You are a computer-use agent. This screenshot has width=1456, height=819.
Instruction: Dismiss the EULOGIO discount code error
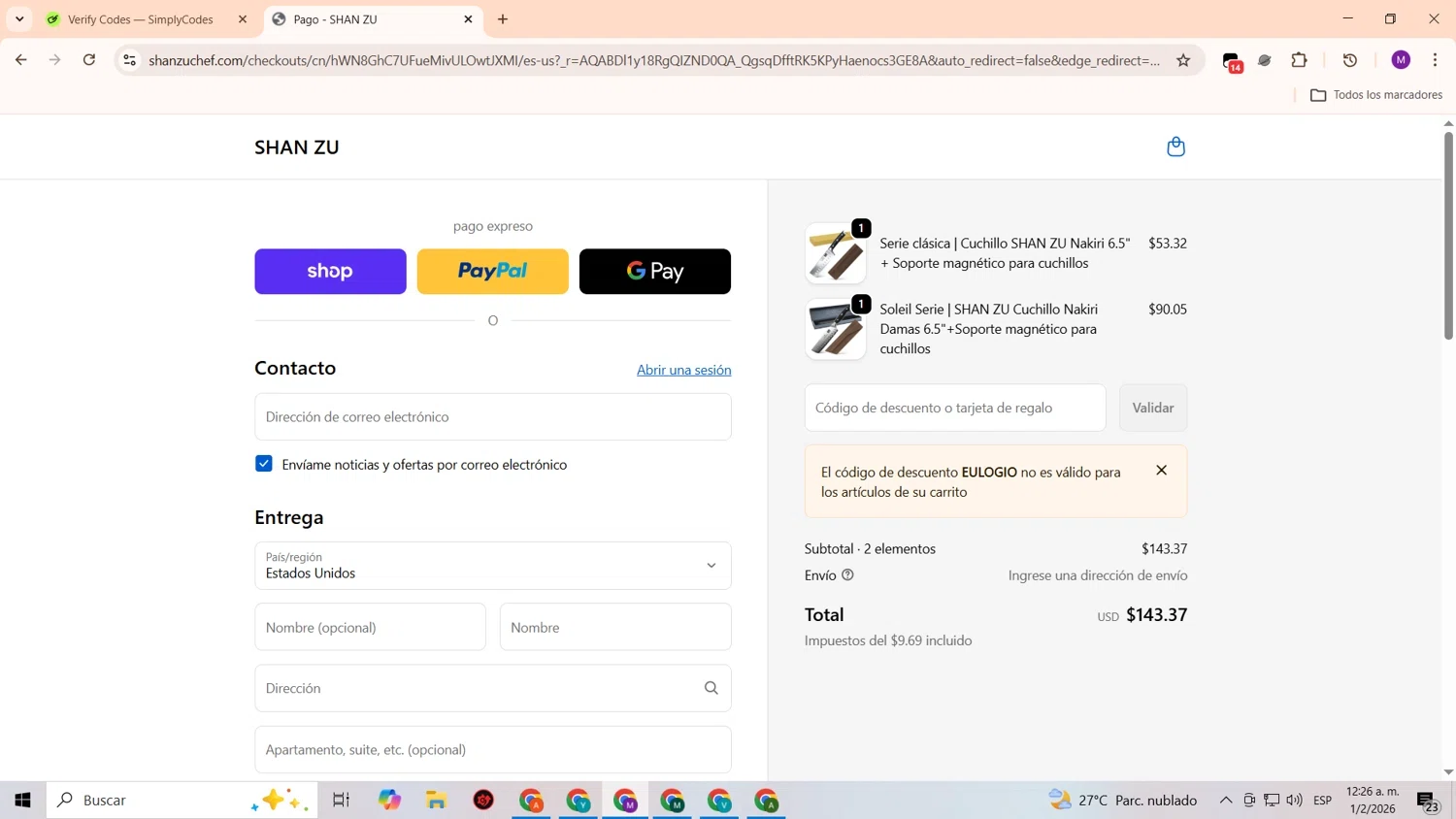click(x=1161, y=471)
